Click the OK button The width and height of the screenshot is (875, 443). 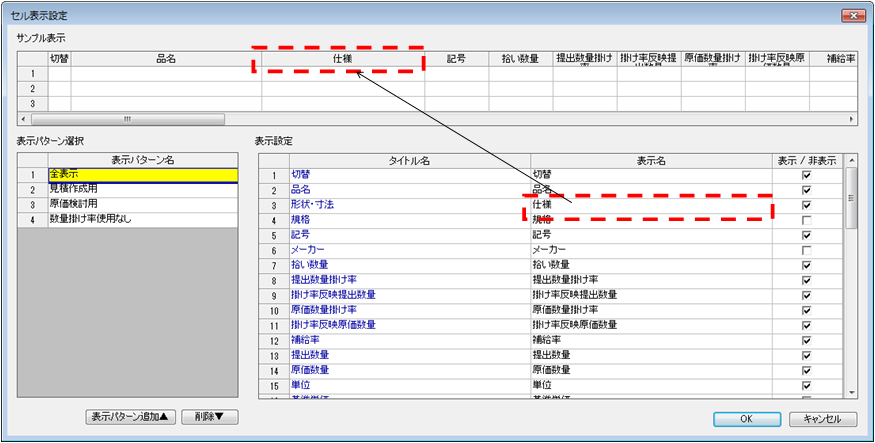click(x=747, y=419)
